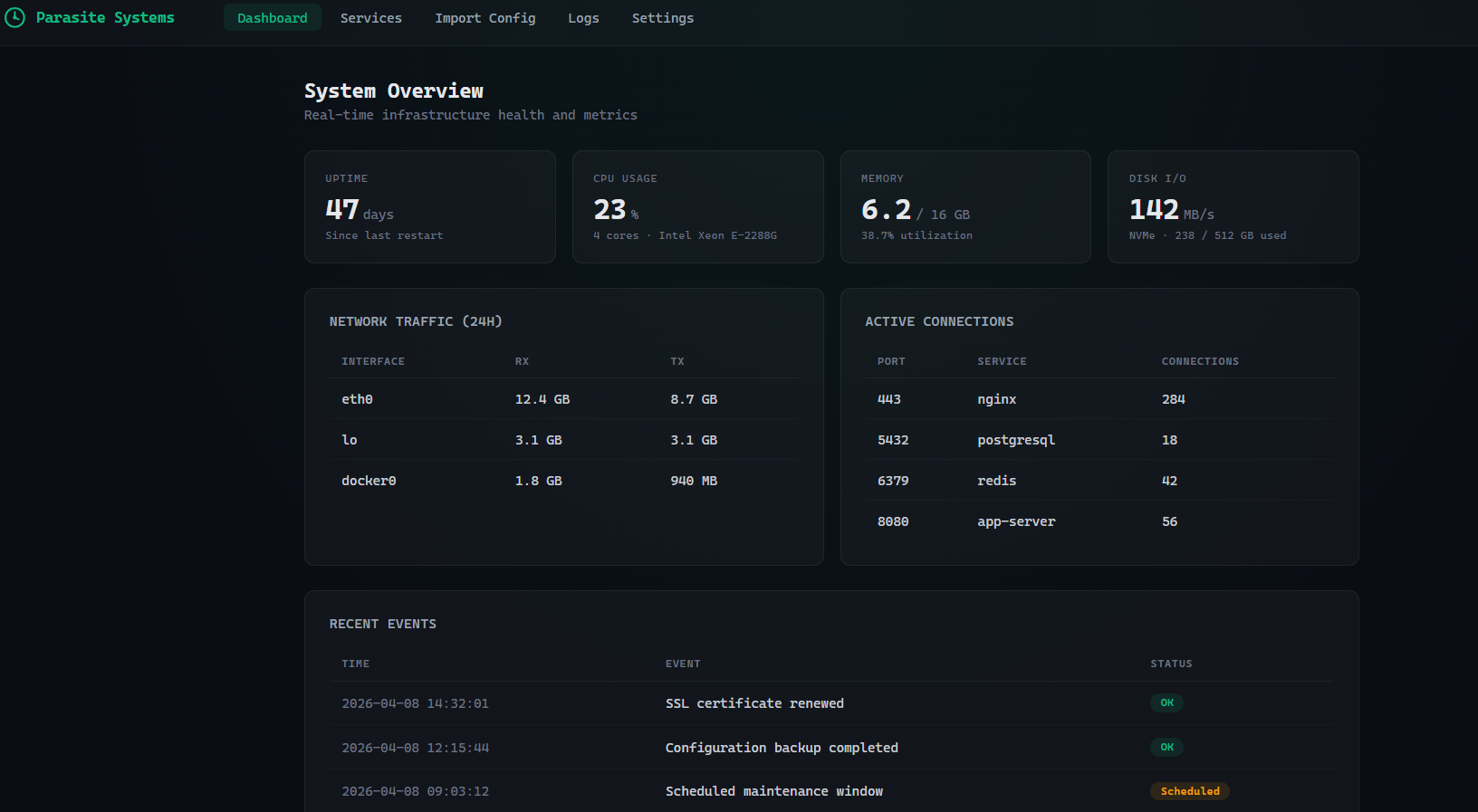View the Logs tab

tap(584, 18)
